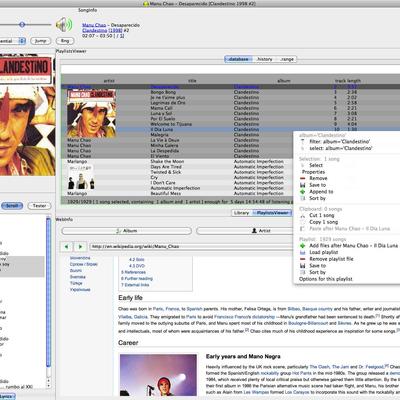This screenshot has width=400, height=400.
Task: Switch to the history tab
Action: click(x=265, y=59)
